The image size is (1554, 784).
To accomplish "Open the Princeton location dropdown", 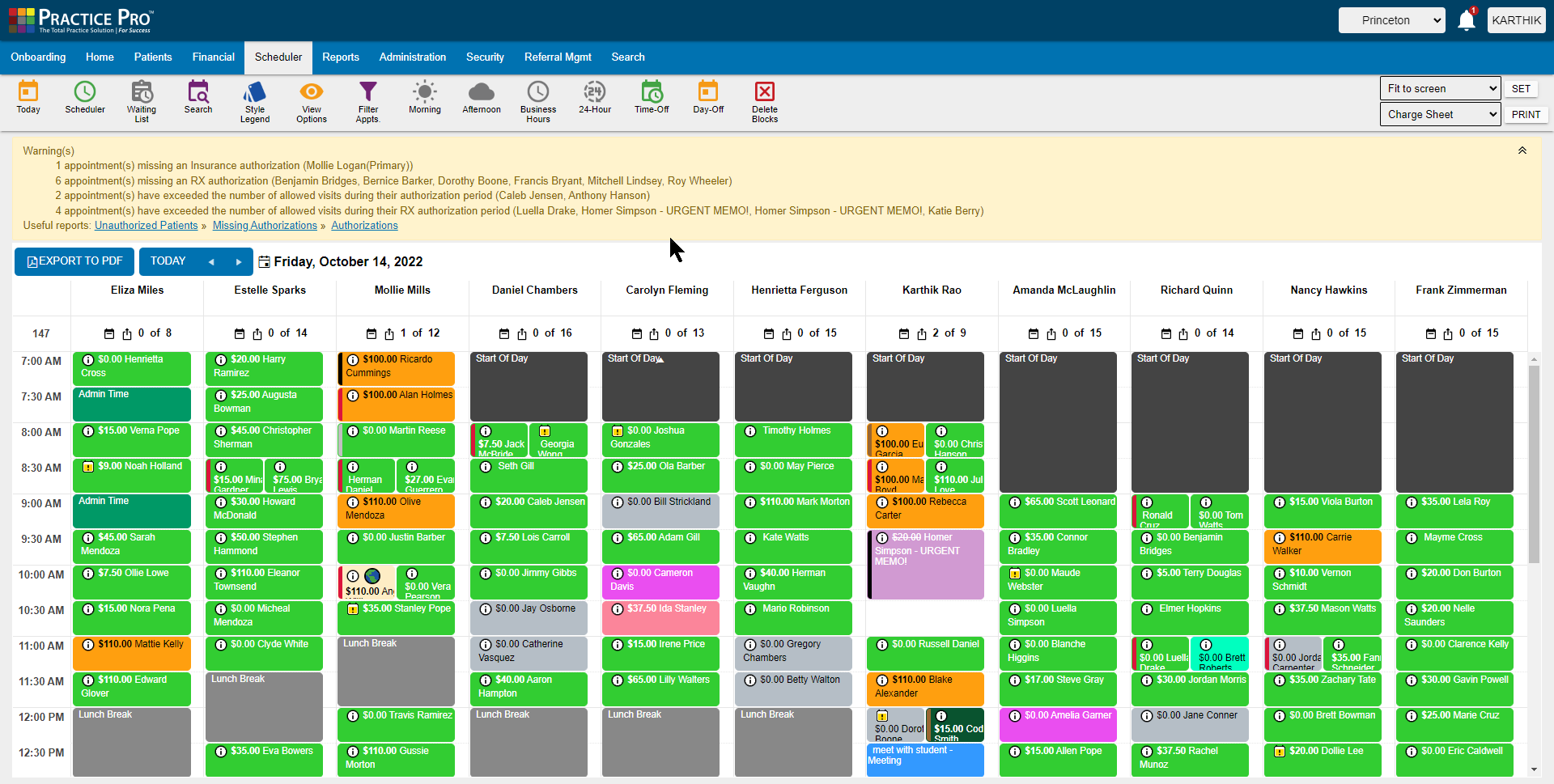I will coord(1391,20).
